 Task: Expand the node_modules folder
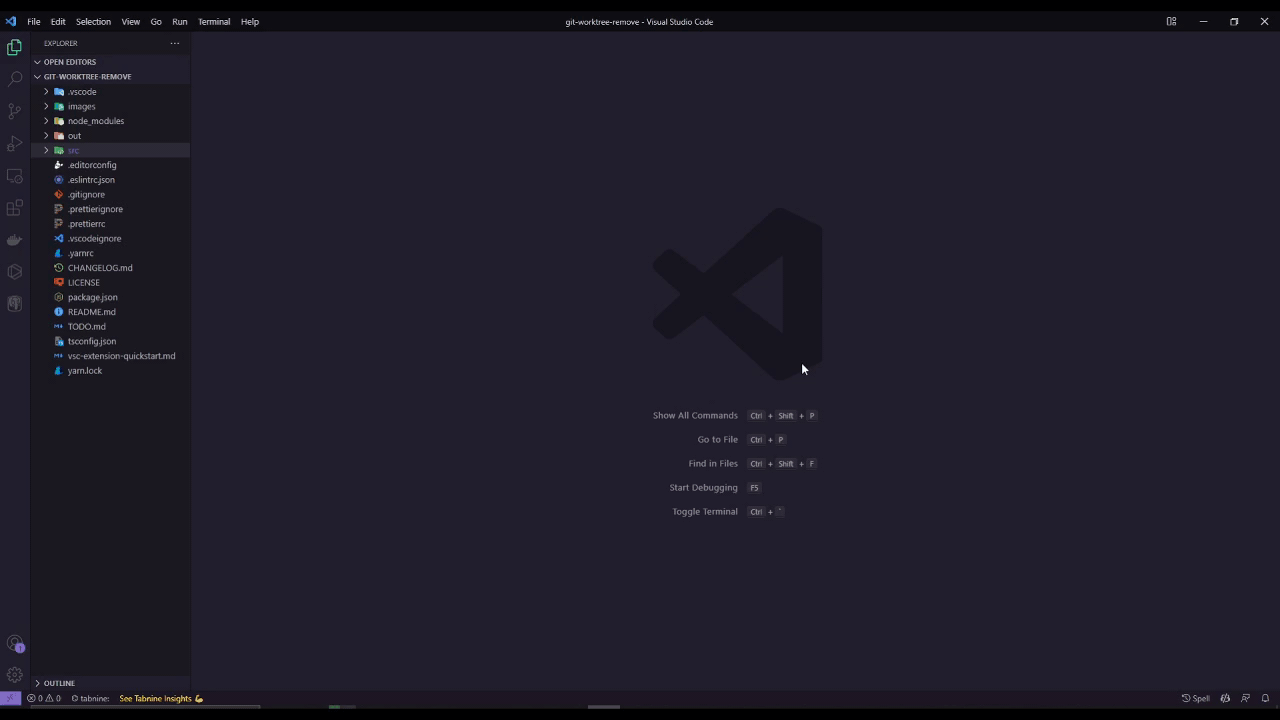[x=110, y=121]
